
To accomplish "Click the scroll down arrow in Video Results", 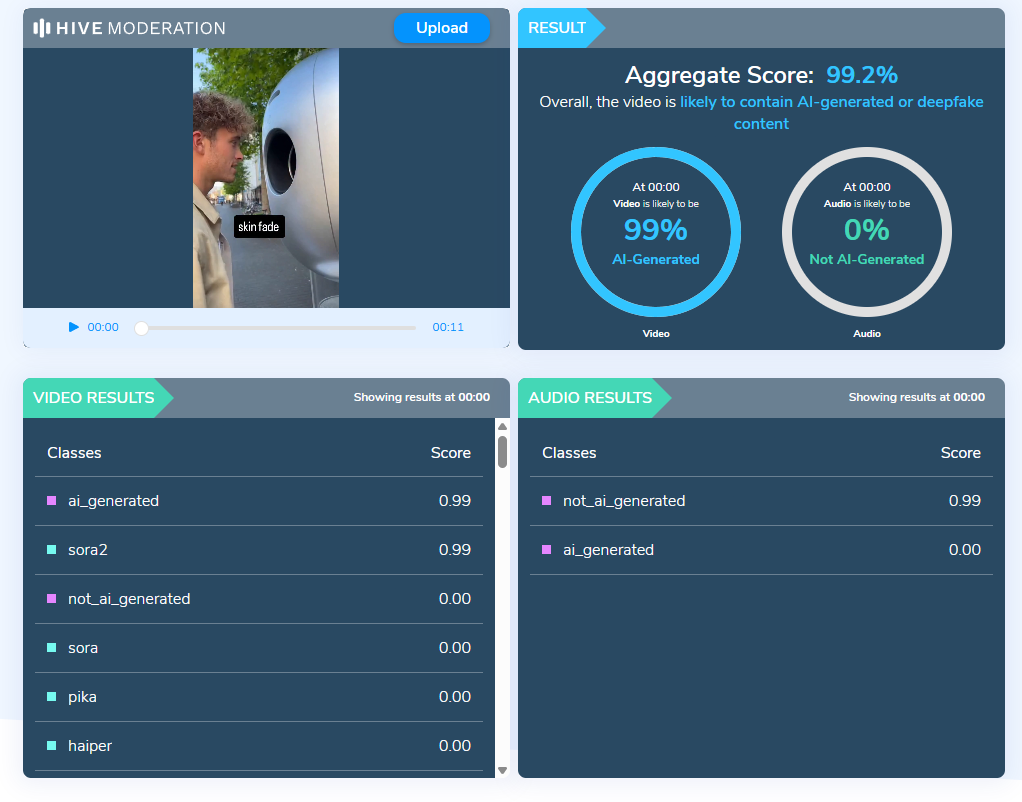I will point(502,770).
